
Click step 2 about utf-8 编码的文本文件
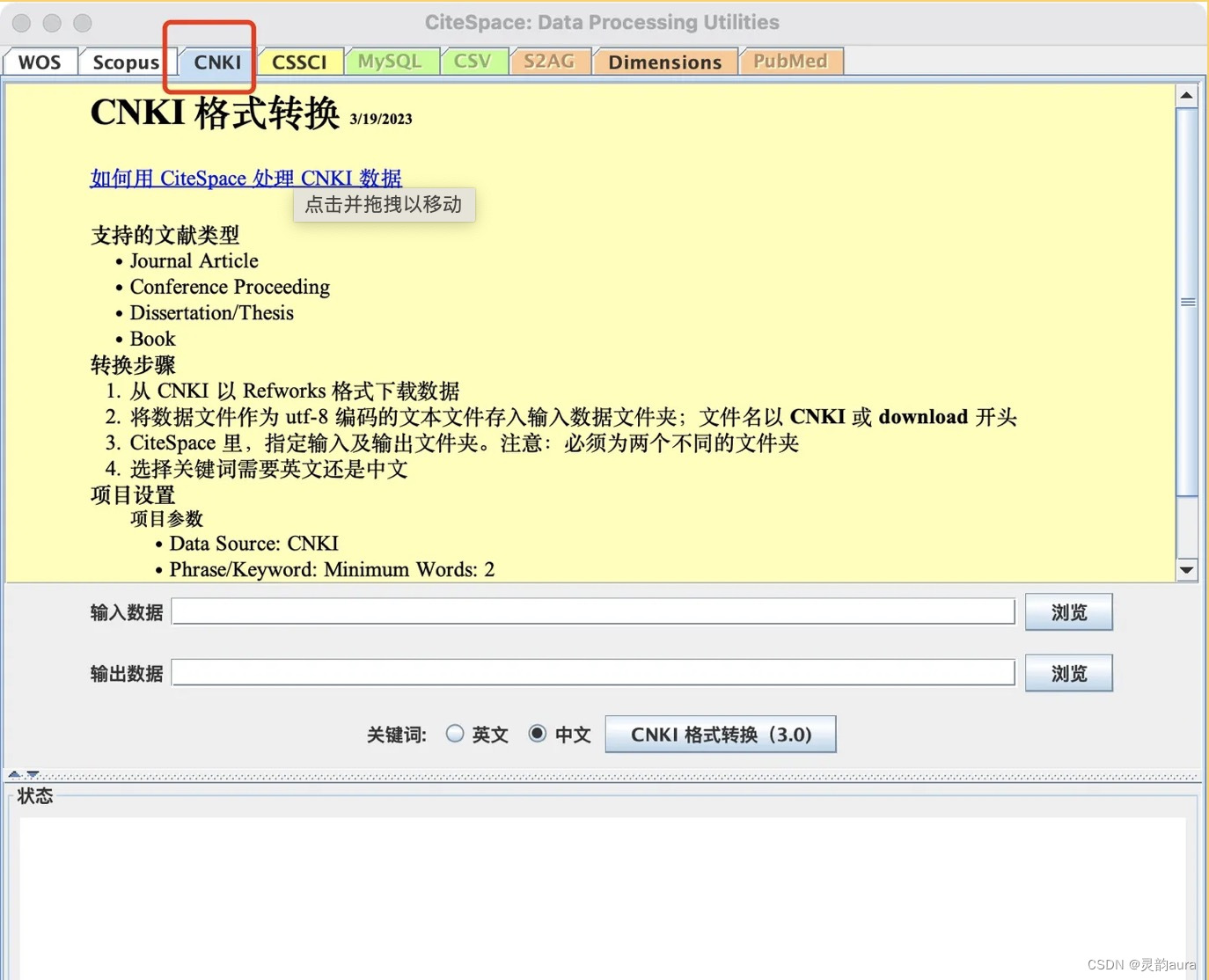(x=573, y=417)
